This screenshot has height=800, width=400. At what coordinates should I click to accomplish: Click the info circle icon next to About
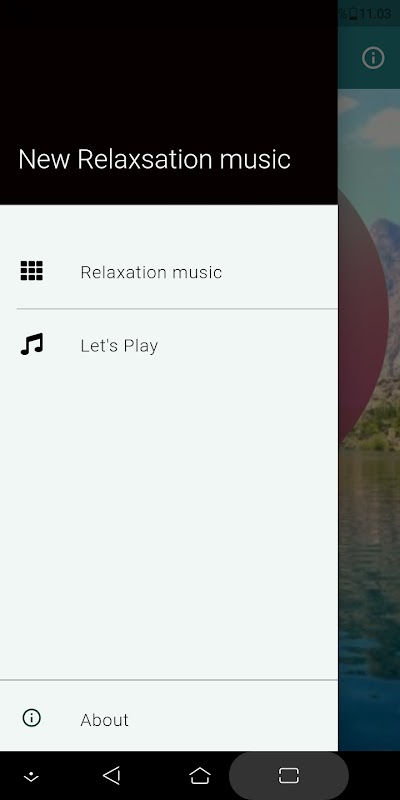click(x=32, y=718)
